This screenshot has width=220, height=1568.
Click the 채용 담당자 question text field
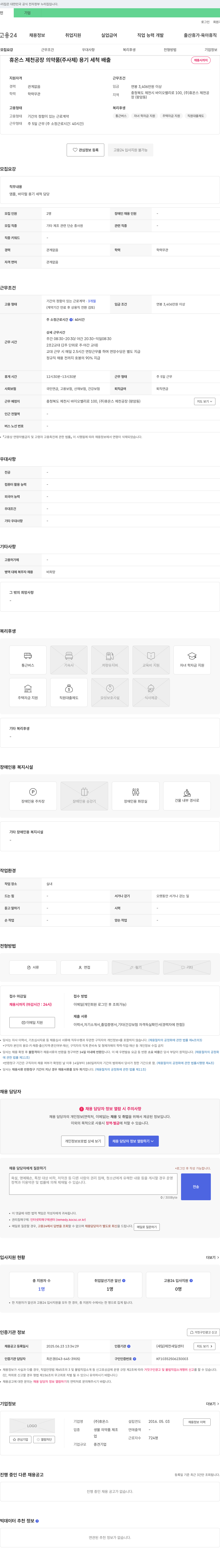click(x=93, y=1184)
